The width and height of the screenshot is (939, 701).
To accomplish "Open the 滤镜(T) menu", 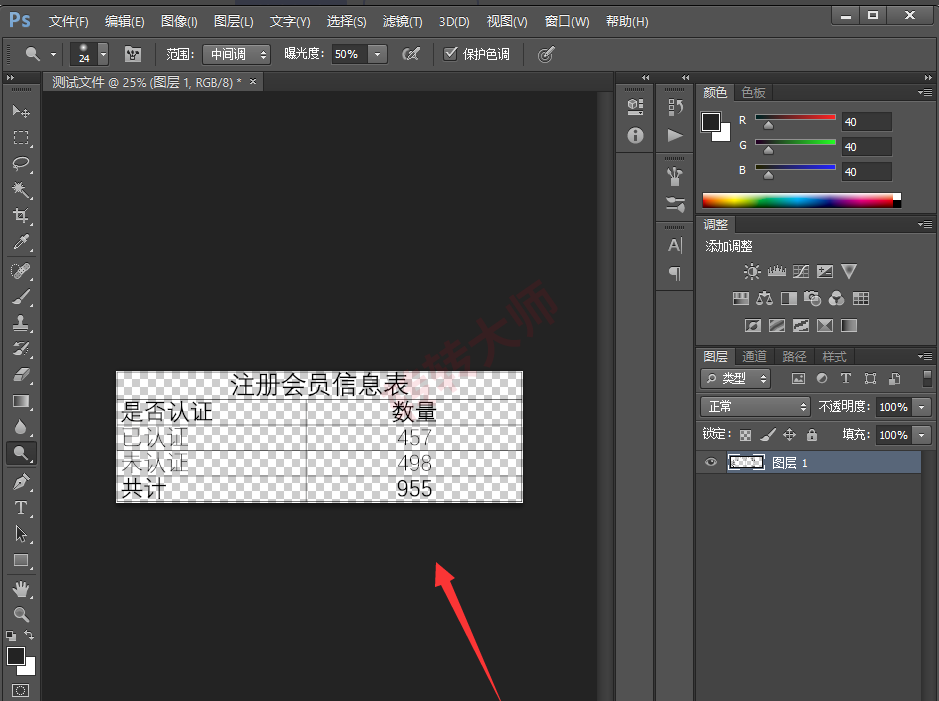I will pos(402,22).
